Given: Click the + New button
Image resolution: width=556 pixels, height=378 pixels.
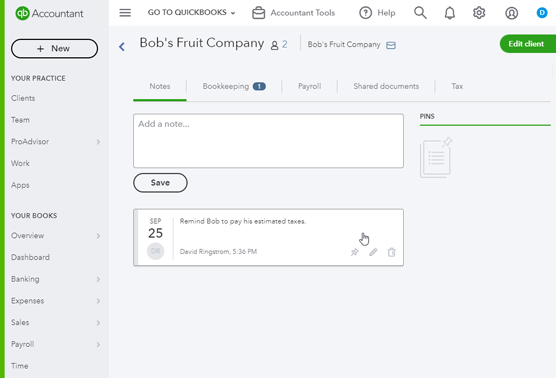Looking at the screenshot, I should (54, 49).
